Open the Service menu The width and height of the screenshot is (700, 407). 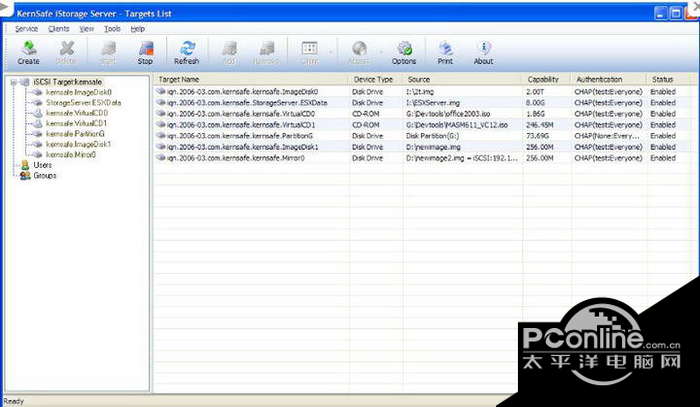coord(26,29)
